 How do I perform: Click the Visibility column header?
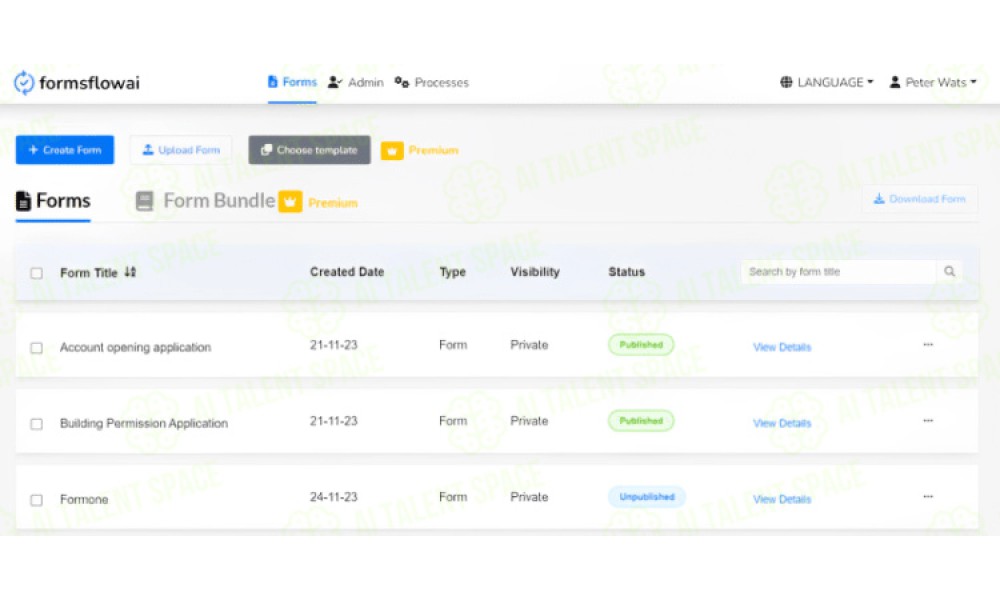click(x=535, y=272)
